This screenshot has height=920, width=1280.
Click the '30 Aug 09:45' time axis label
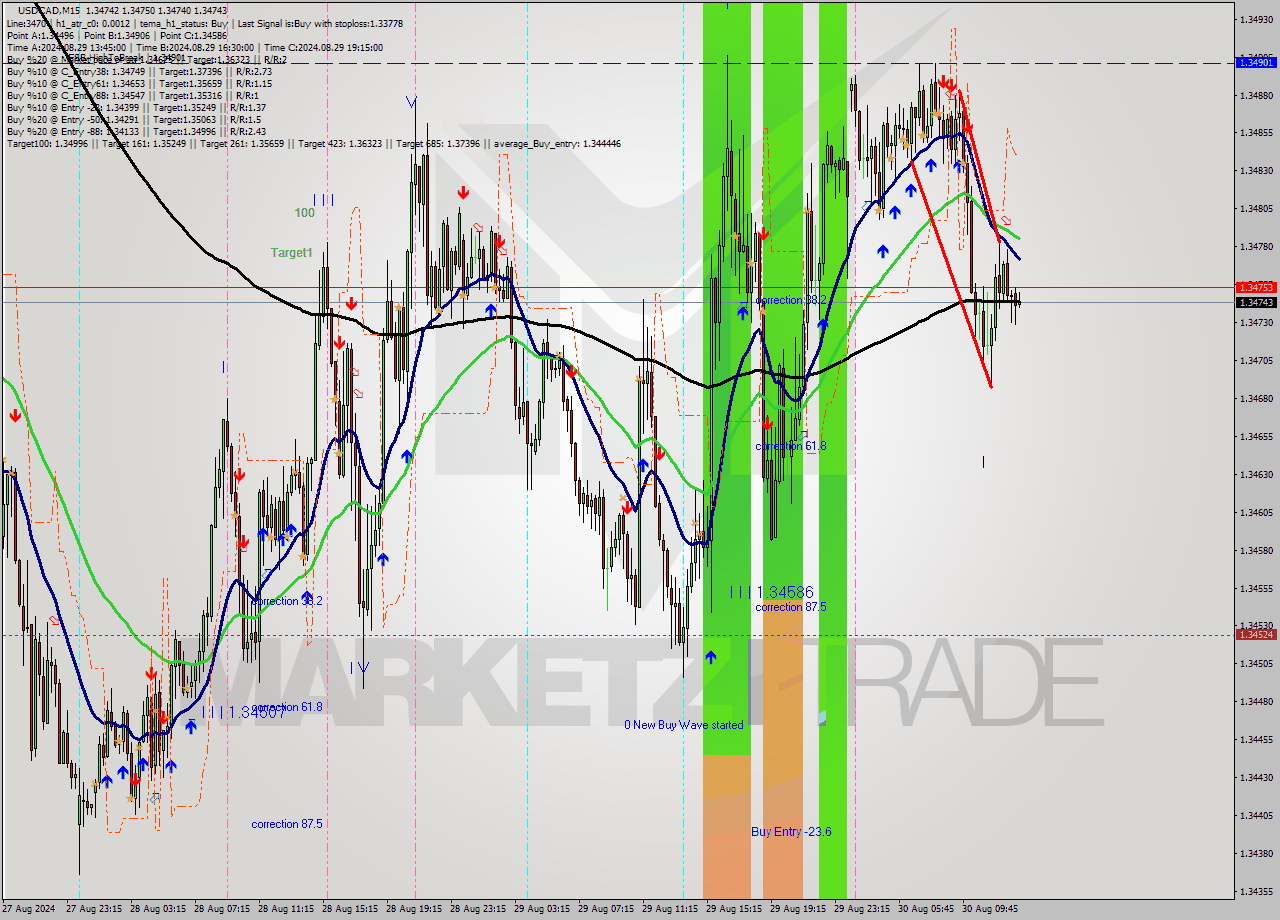[990, 909]
